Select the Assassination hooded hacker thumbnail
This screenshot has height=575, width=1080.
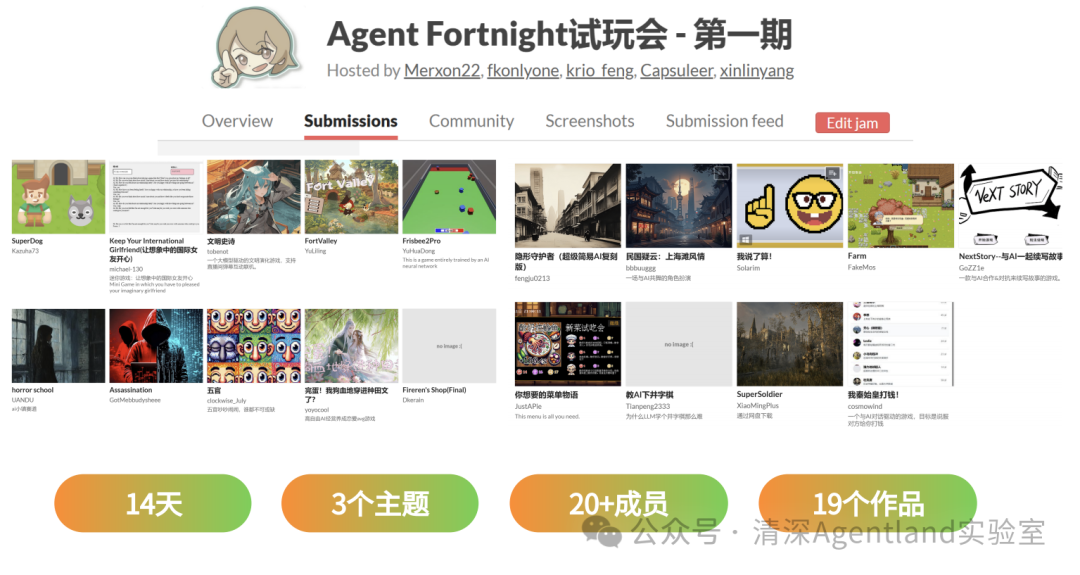156,346
